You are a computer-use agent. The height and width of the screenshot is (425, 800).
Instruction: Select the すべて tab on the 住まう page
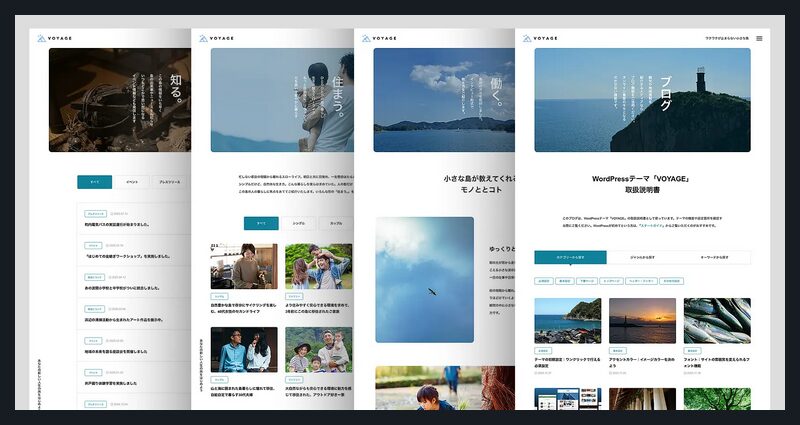coord(261,223)
